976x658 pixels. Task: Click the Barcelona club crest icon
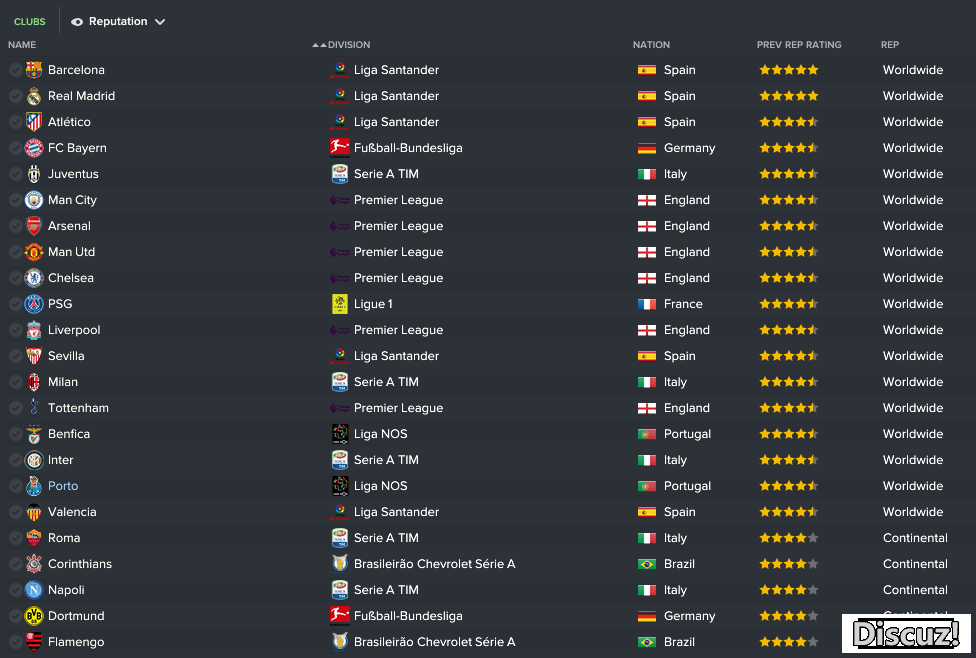click(x=34, y=70)
